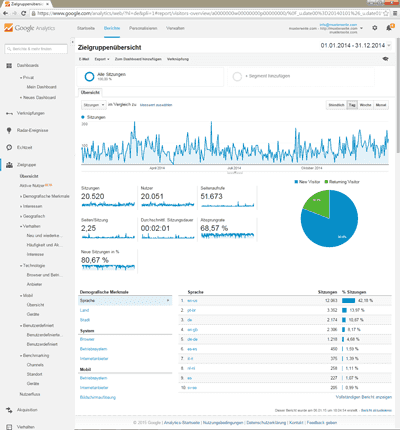Click Zum Dashboard hinzufügen

(x=138, y=59)
